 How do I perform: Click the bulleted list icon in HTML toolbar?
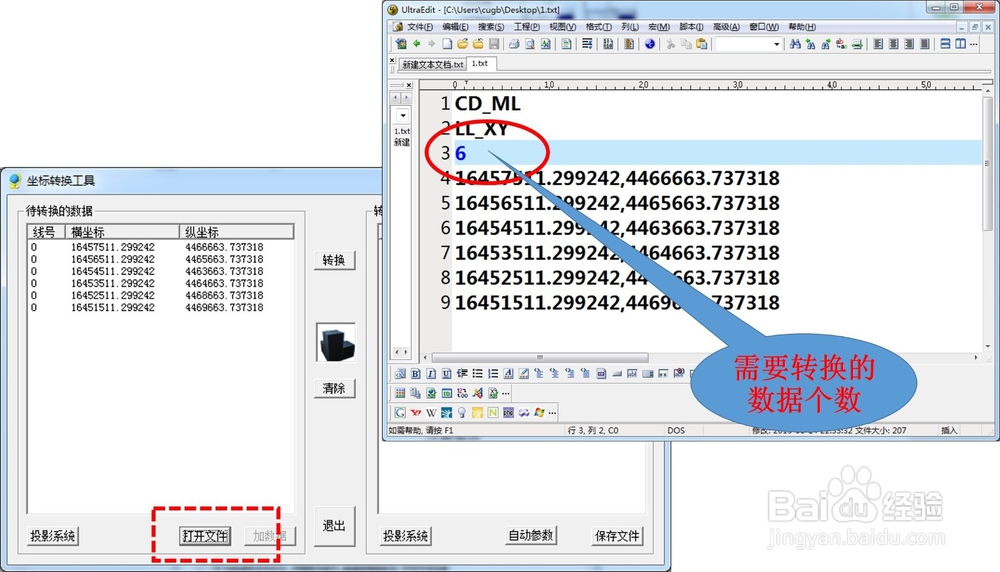click(477, 374)
